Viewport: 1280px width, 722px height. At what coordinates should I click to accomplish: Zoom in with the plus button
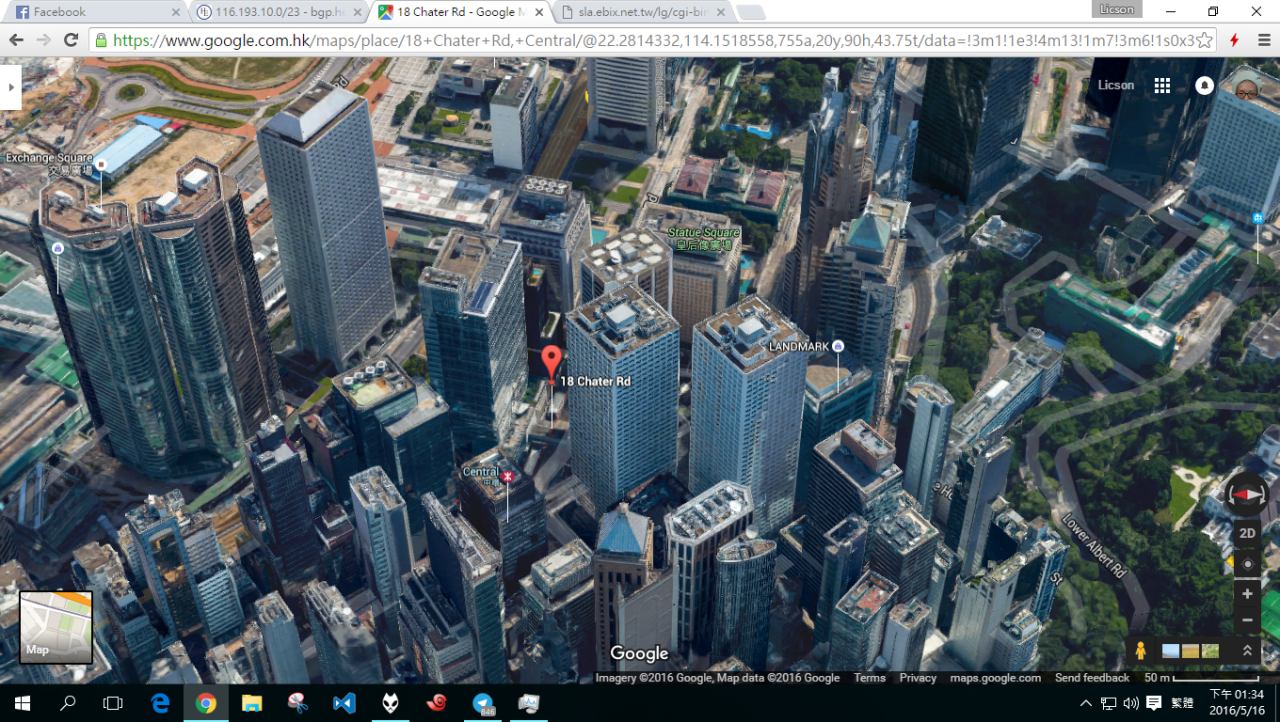click(1247, 593)
